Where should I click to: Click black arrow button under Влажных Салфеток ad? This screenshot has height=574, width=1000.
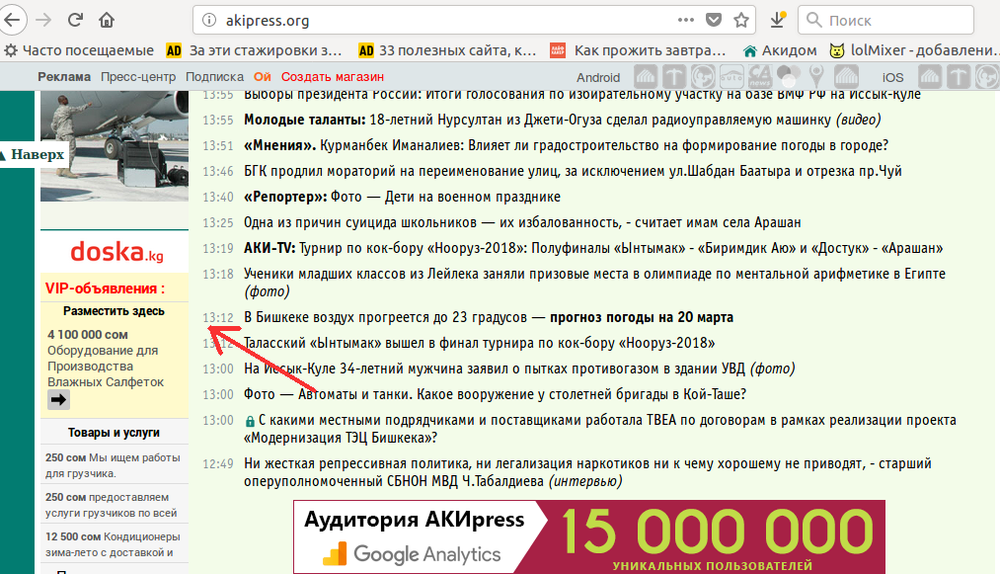[58, 400]
